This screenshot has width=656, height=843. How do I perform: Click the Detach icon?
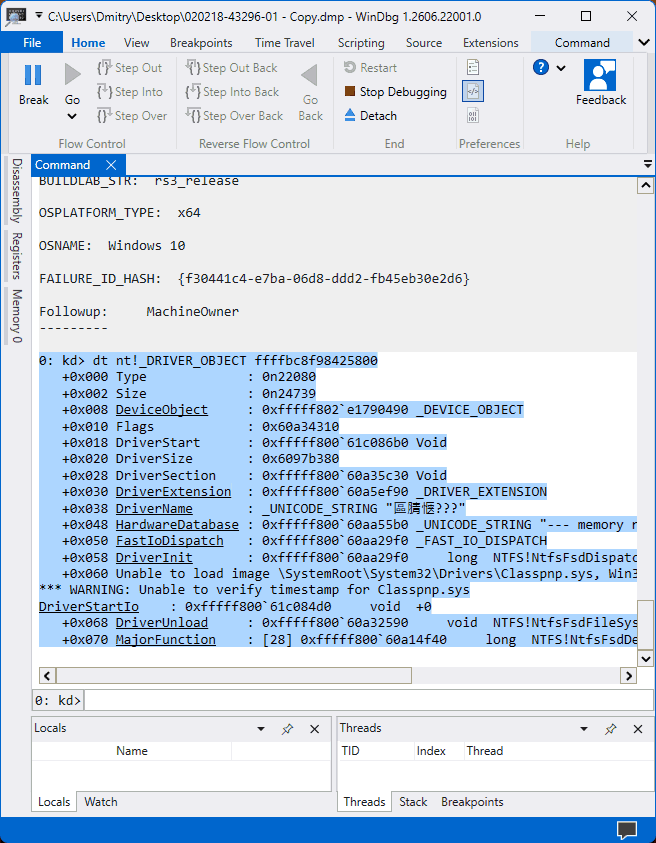coord(350,115)
